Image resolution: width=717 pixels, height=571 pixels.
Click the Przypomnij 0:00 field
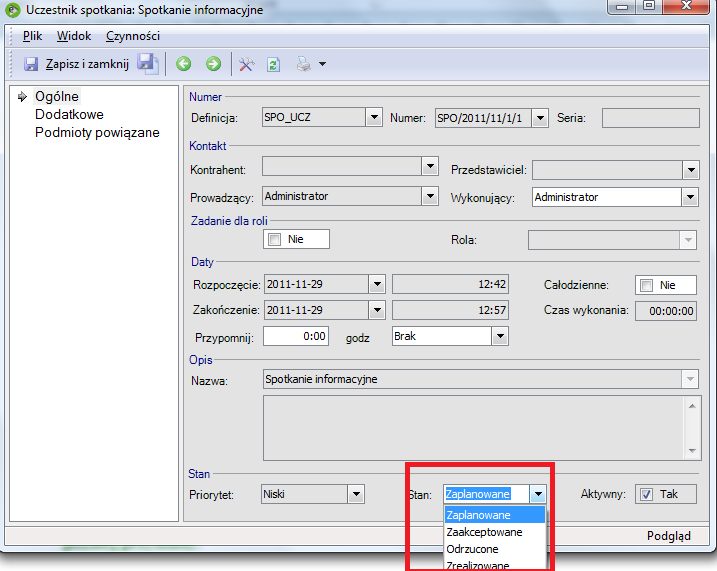click(x=296, y=336)
